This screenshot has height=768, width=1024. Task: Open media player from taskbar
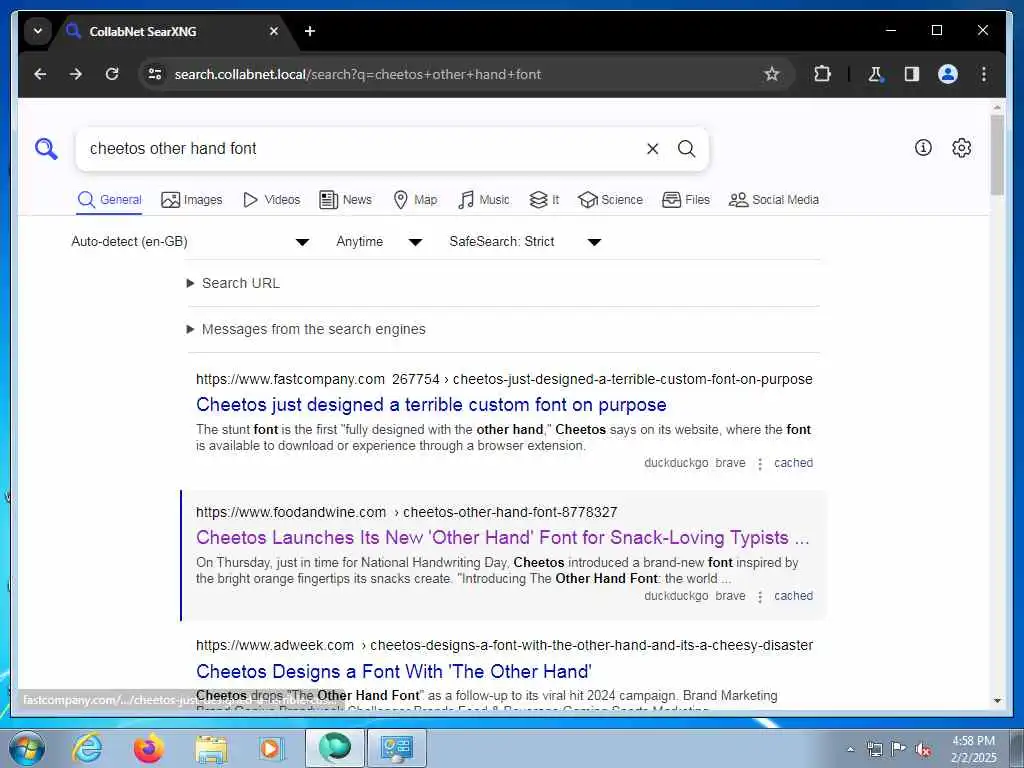270,748
